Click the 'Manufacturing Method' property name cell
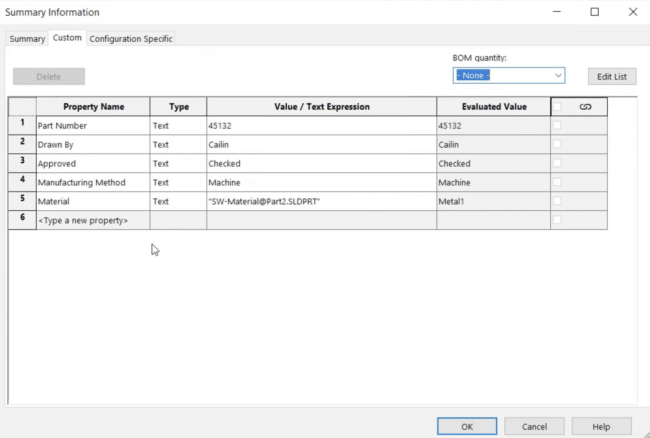This screenshot has height=438, width=650. 93,183
